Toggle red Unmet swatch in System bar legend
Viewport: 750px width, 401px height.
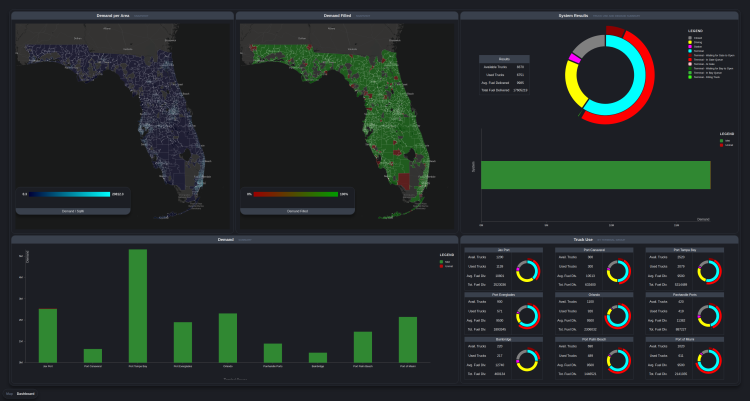(x=722, y=145)
